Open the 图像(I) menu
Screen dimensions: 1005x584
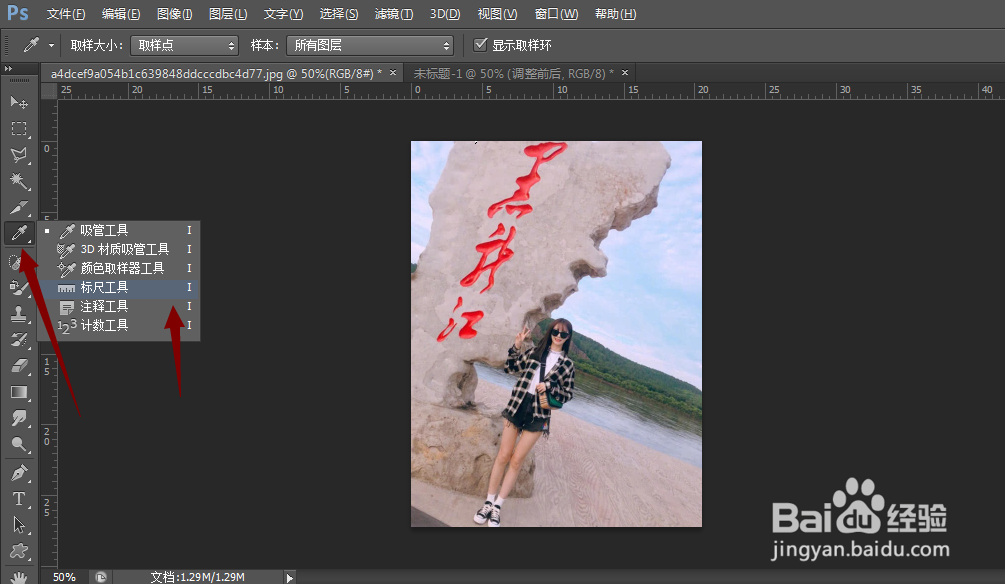pos(174,13)
